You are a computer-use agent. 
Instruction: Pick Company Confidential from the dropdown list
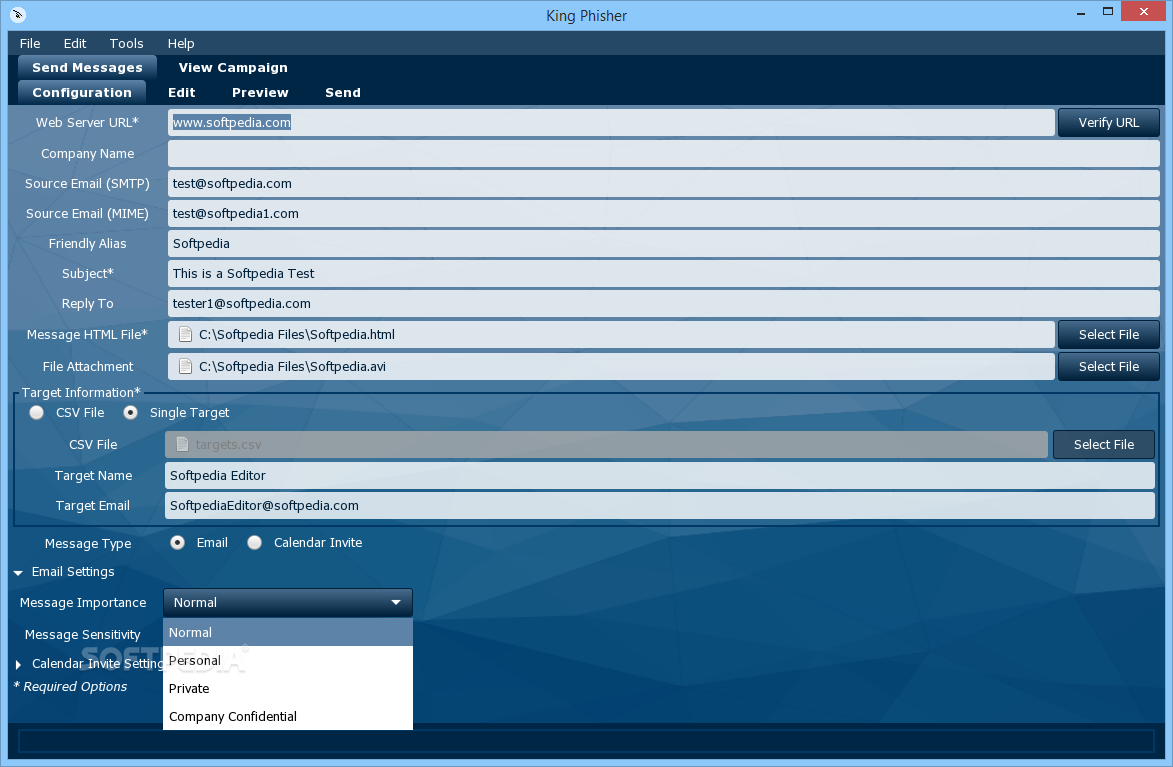(x=288, y=716)
